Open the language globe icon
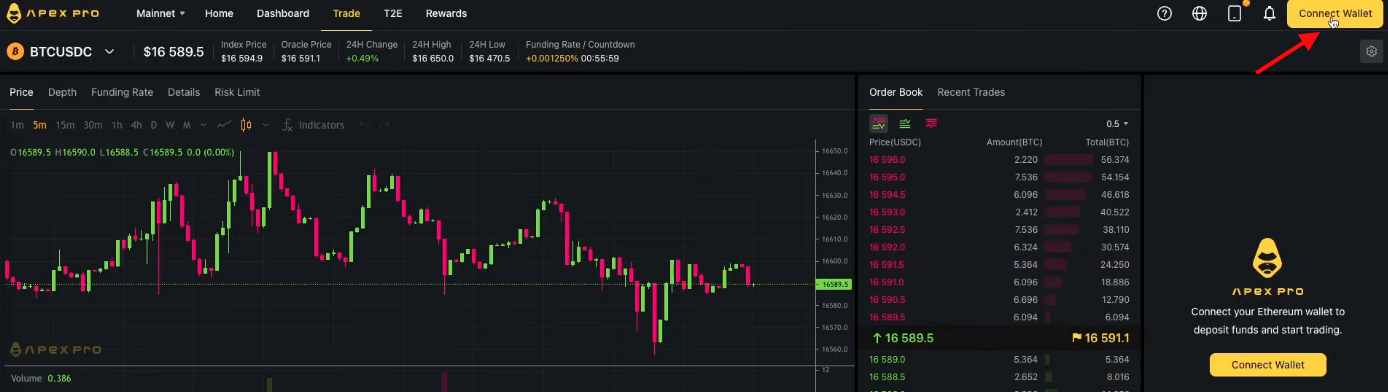Image resolution: width=1388 pixels, height=392 pixels. (x=1200, y=14)
